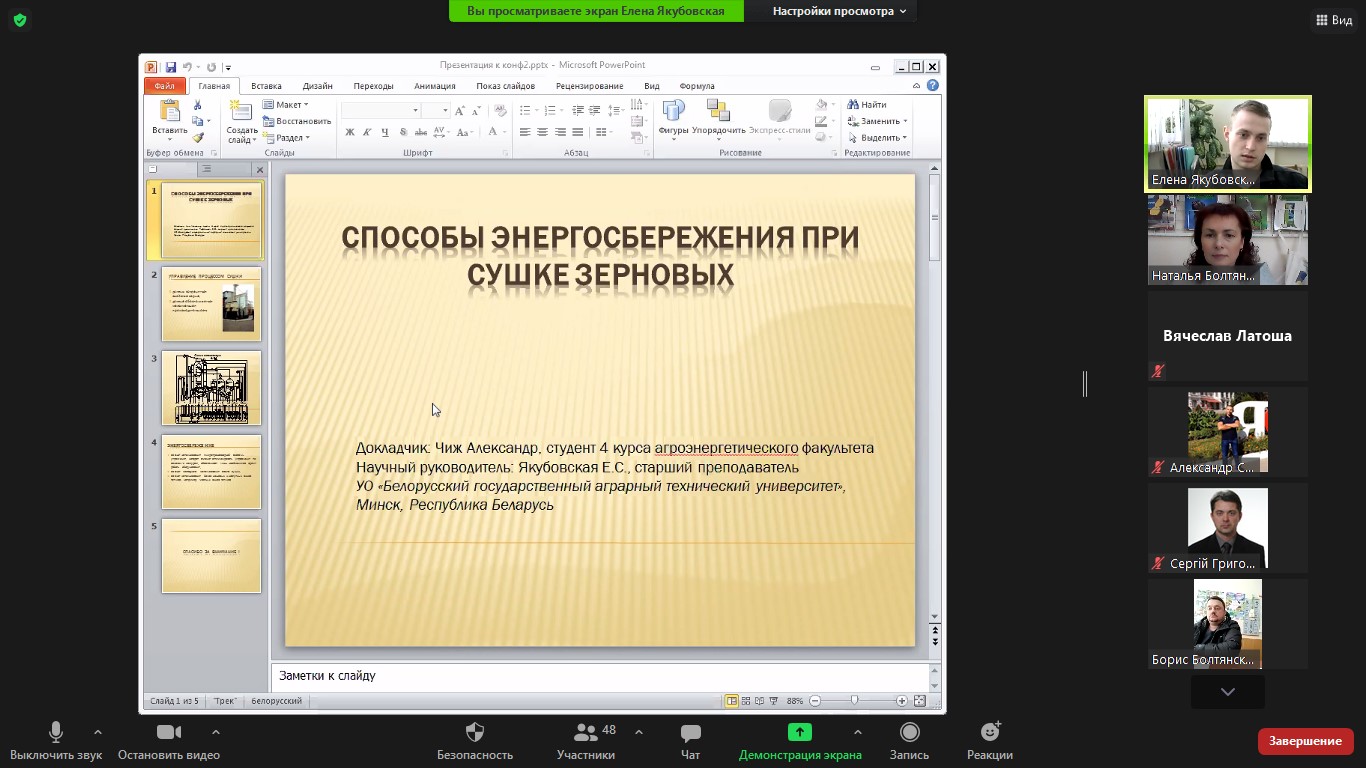Expand more participant videos with down chevron
This screenshot has height=768, width=1366.
point(1227,692)
